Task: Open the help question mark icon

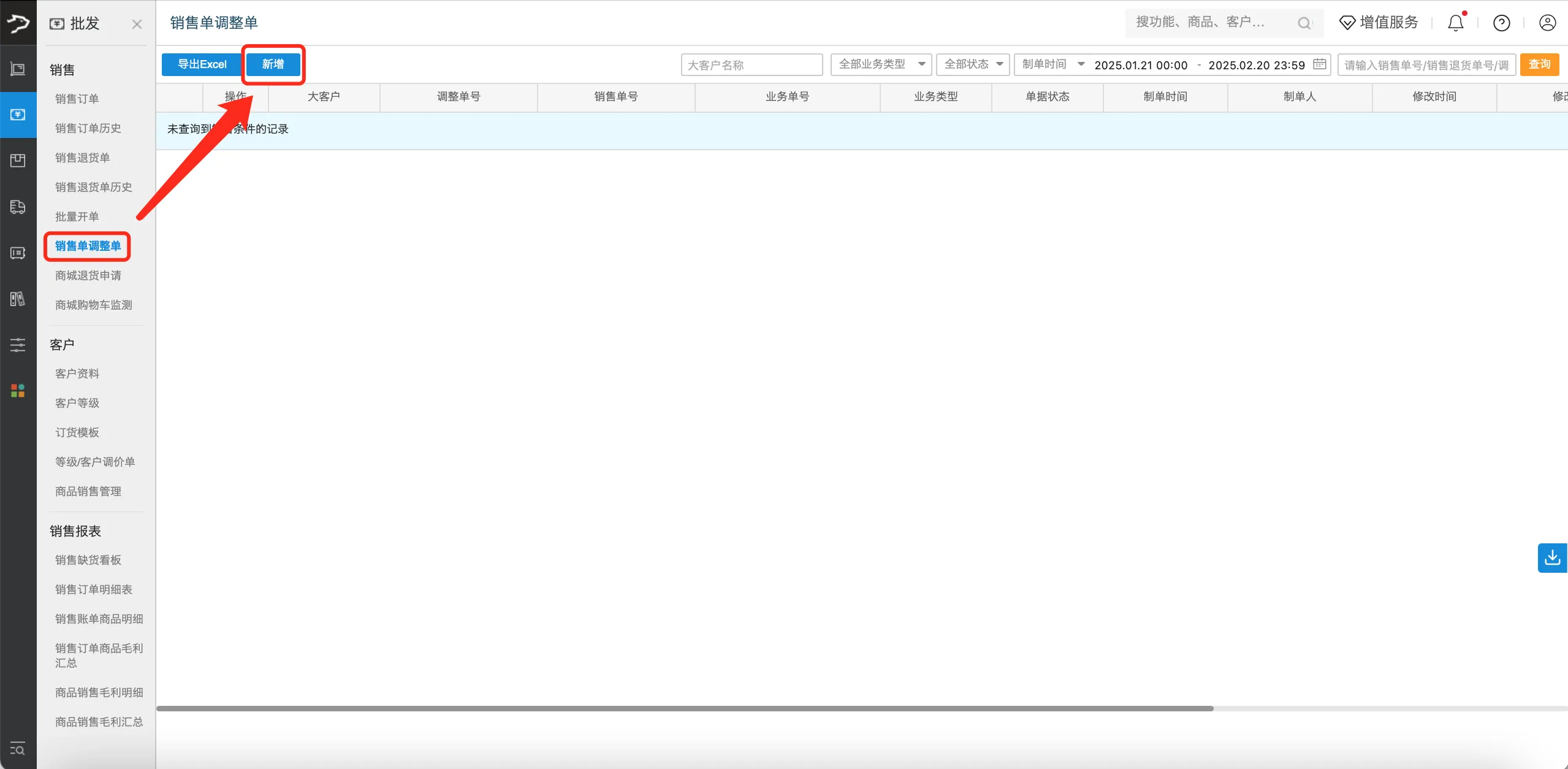Action: (1501, 23)
